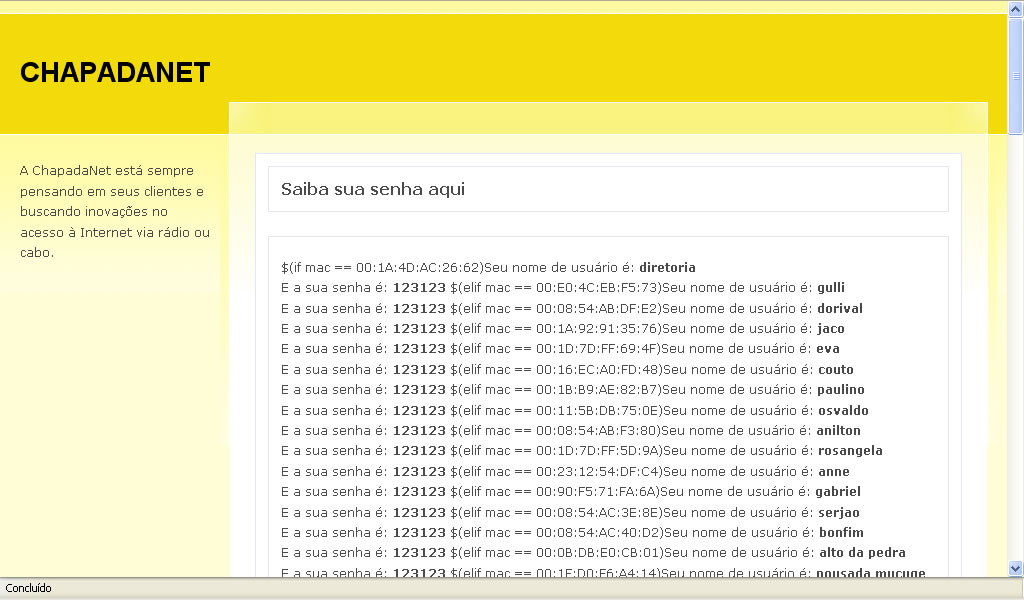Click MAC address 00:1D:7D:FF:5D:9A
This screenshot has height=600, width=1024.
coord(598,451)
